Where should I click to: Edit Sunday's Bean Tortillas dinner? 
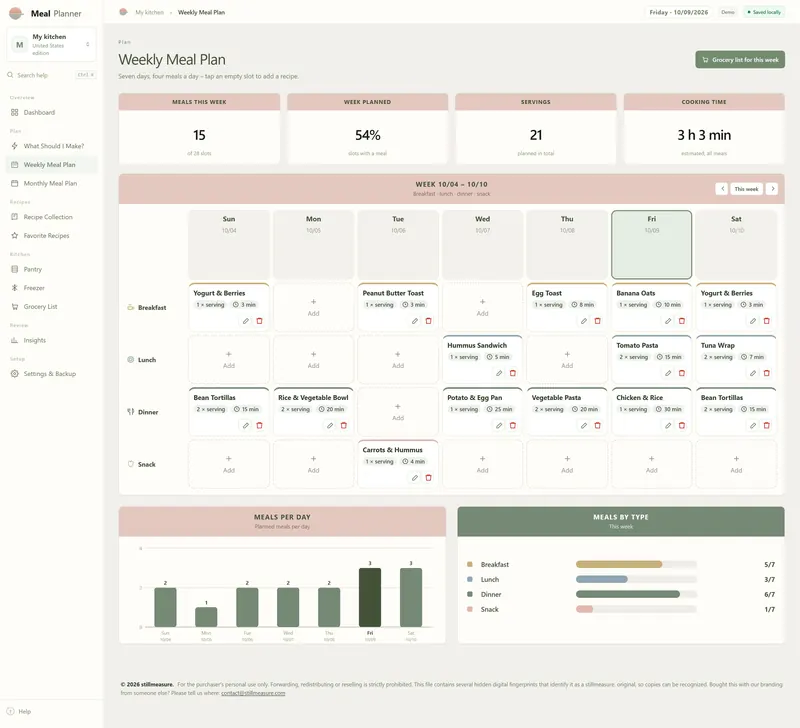click(245, 425)
